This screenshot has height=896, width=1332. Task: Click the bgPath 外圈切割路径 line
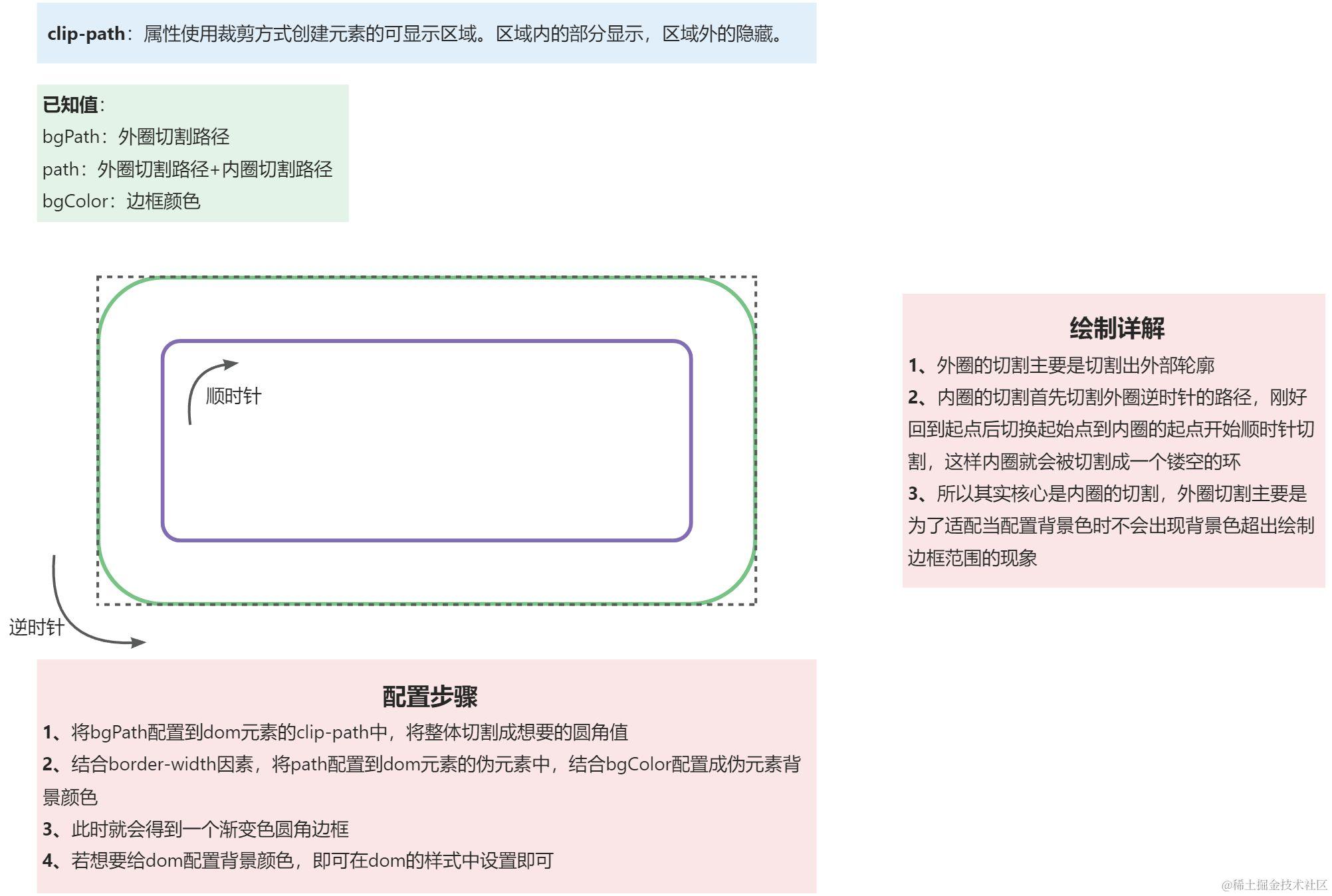[x=136, y=137]
